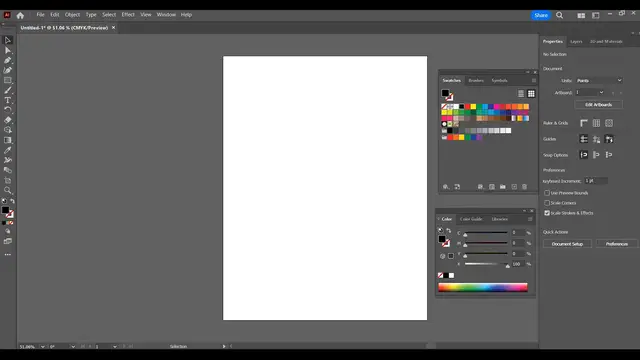The height and width of the screenshot is (360, 640).
Task: Select the Artboard tool
Action: point(8,180)
